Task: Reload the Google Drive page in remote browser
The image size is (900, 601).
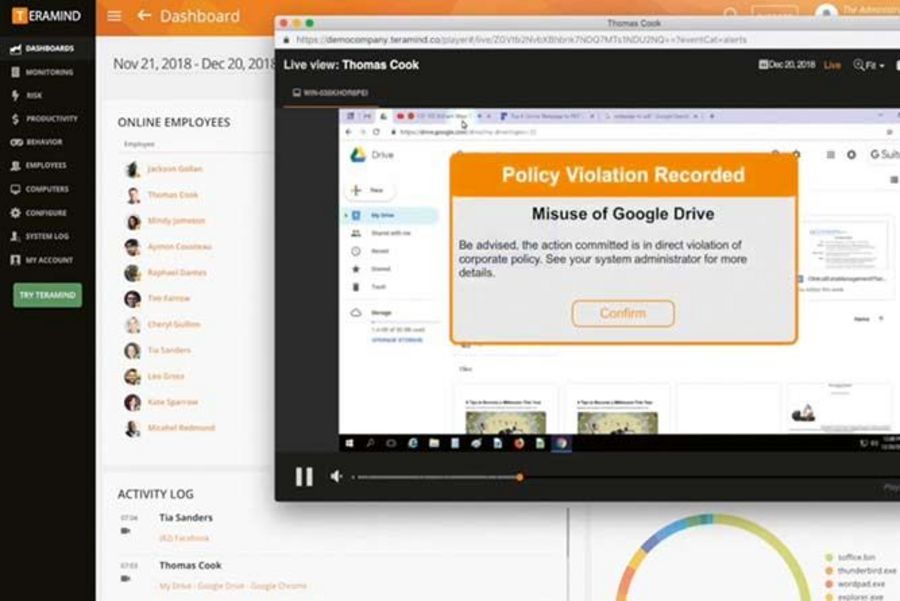Action: pos(377,132)
